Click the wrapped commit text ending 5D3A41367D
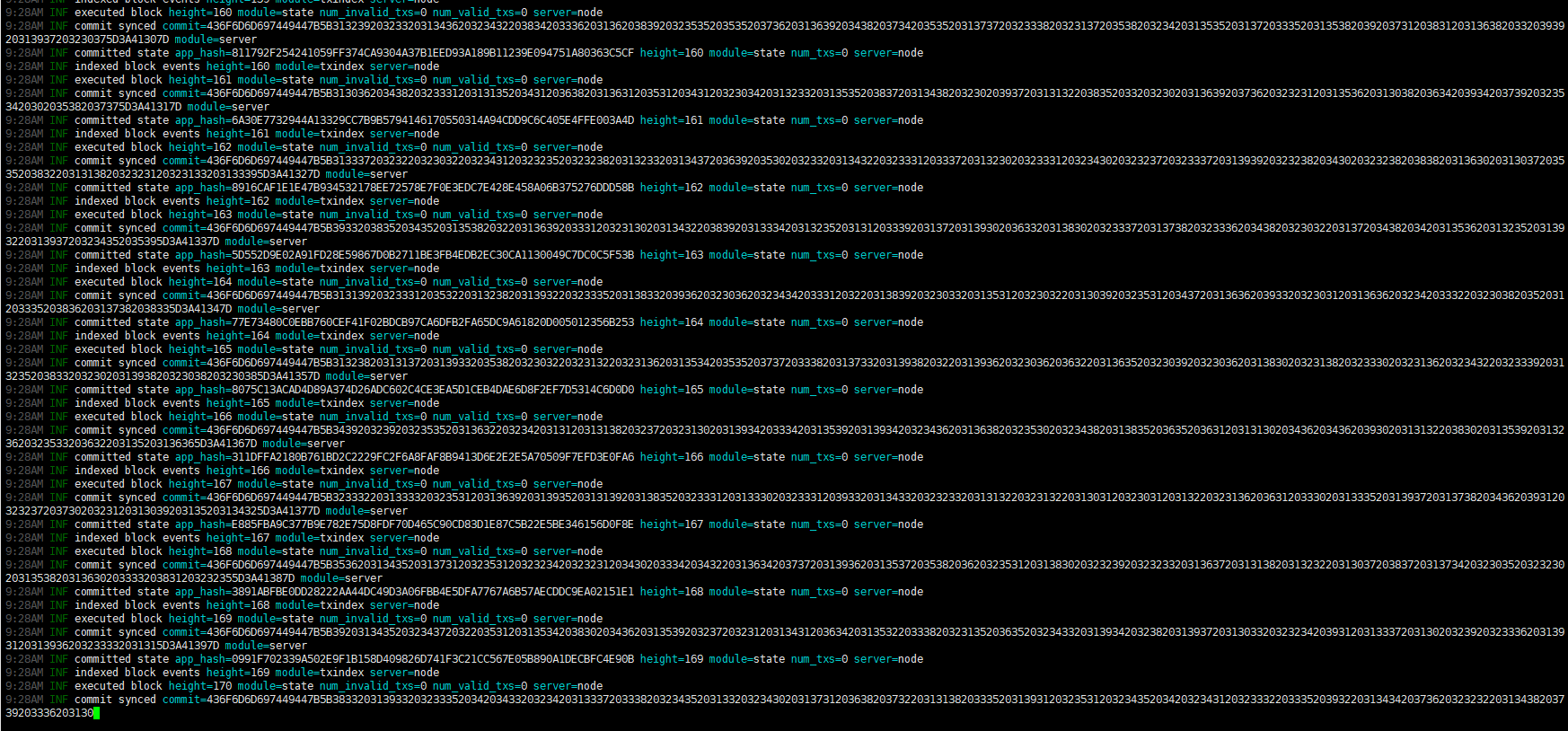 click(131, 444)
